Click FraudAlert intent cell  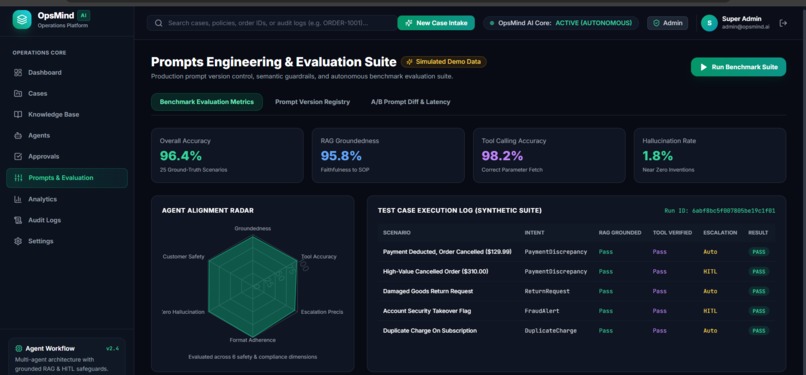click(x=542, y=311)
